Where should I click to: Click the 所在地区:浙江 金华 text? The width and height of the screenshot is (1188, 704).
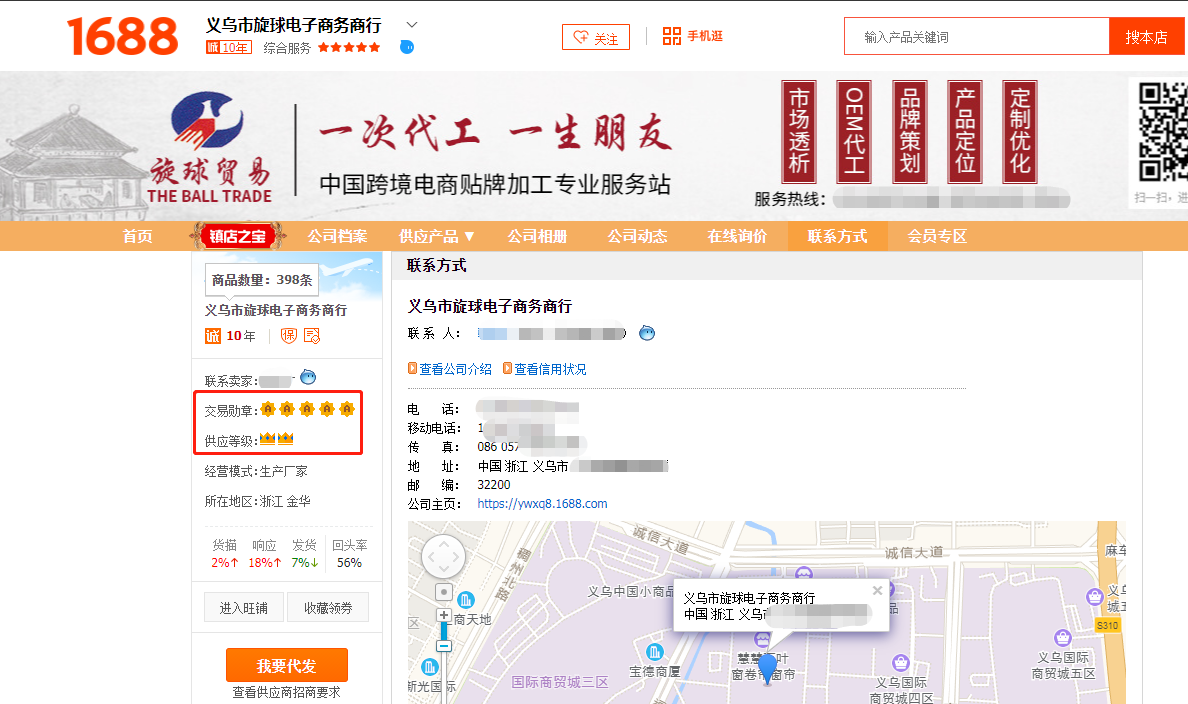258,502
